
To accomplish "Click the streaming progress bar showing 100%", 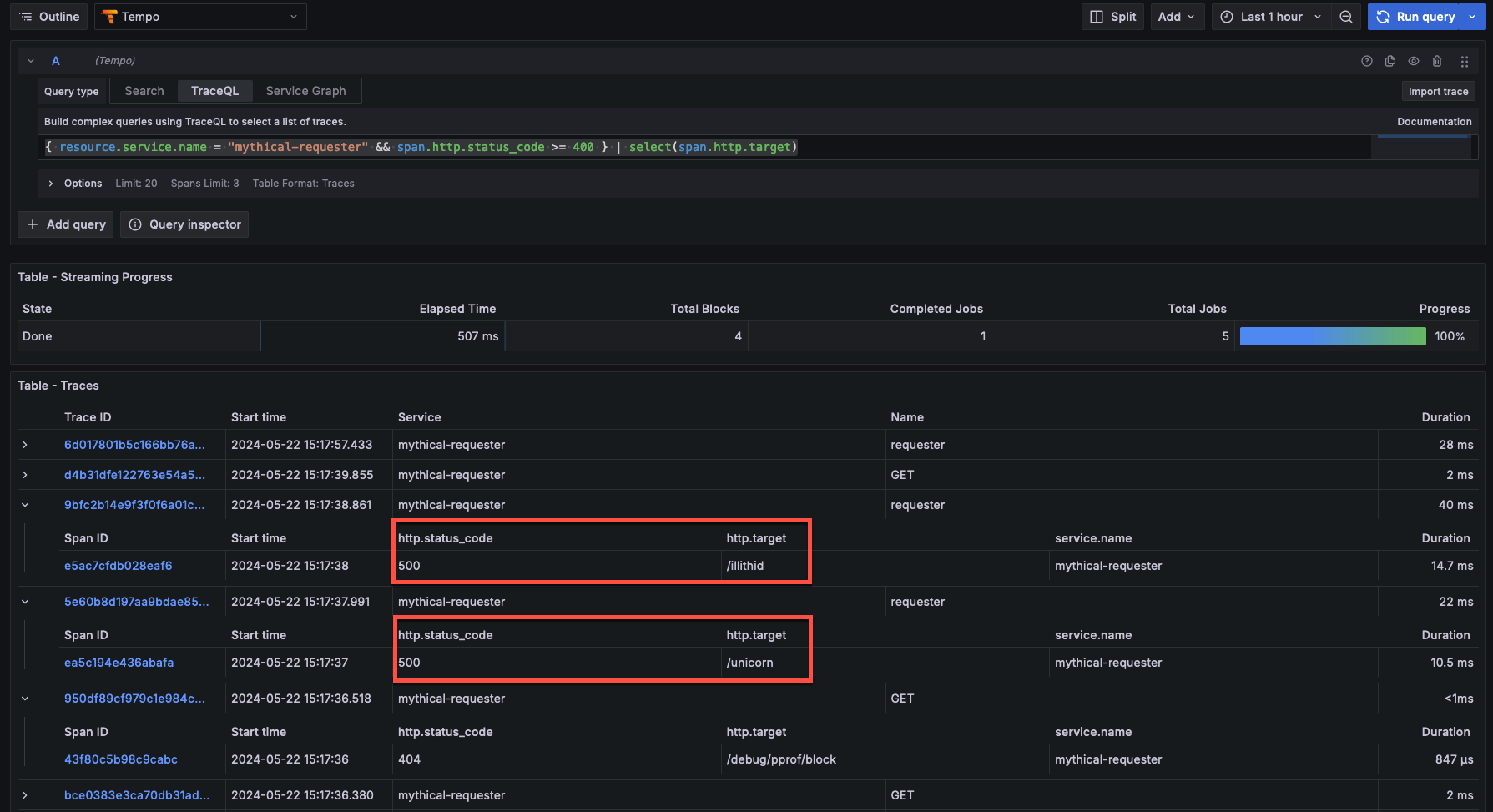I will [x=1333, y=335].
